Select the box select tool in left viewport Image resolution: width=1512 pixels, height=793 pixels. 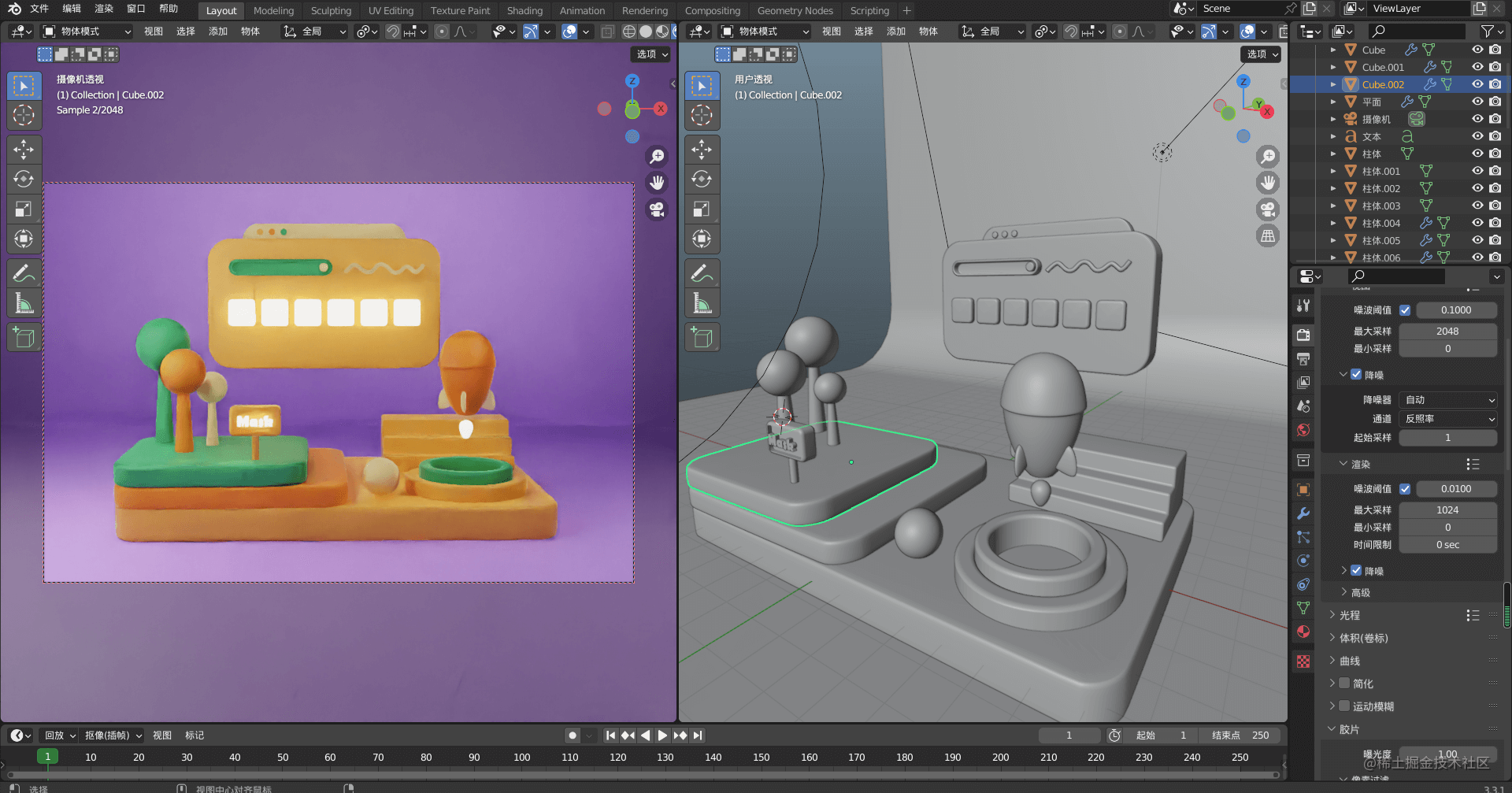point(24,85)
